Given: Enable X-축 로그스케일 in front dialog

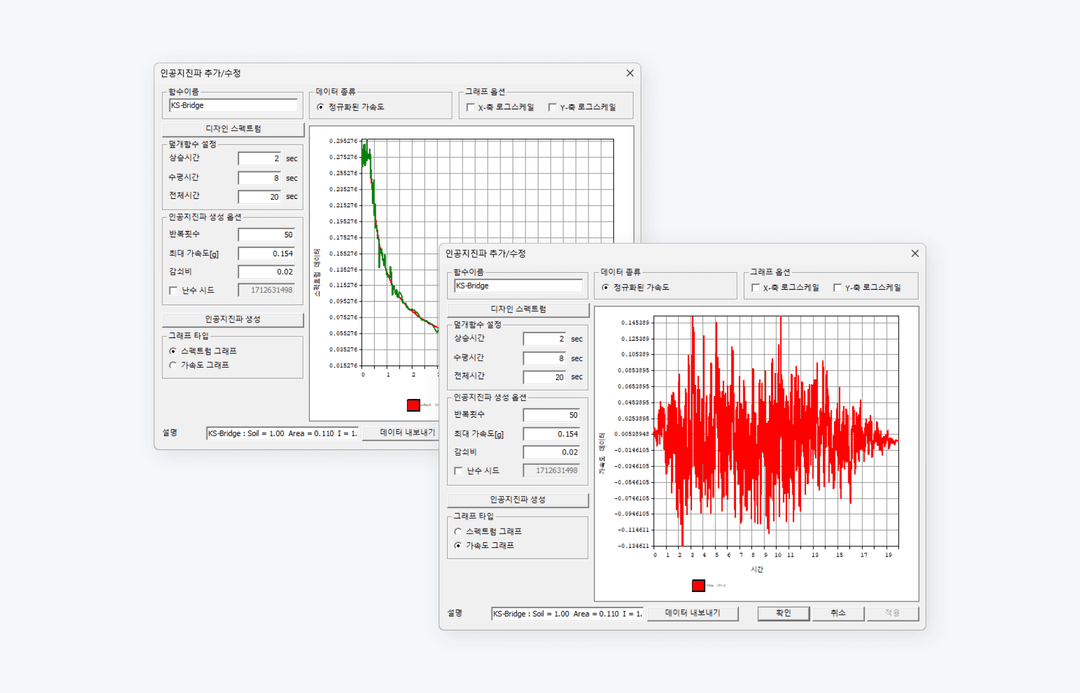Looking at the screenshot, I should (x=756, y=287).
